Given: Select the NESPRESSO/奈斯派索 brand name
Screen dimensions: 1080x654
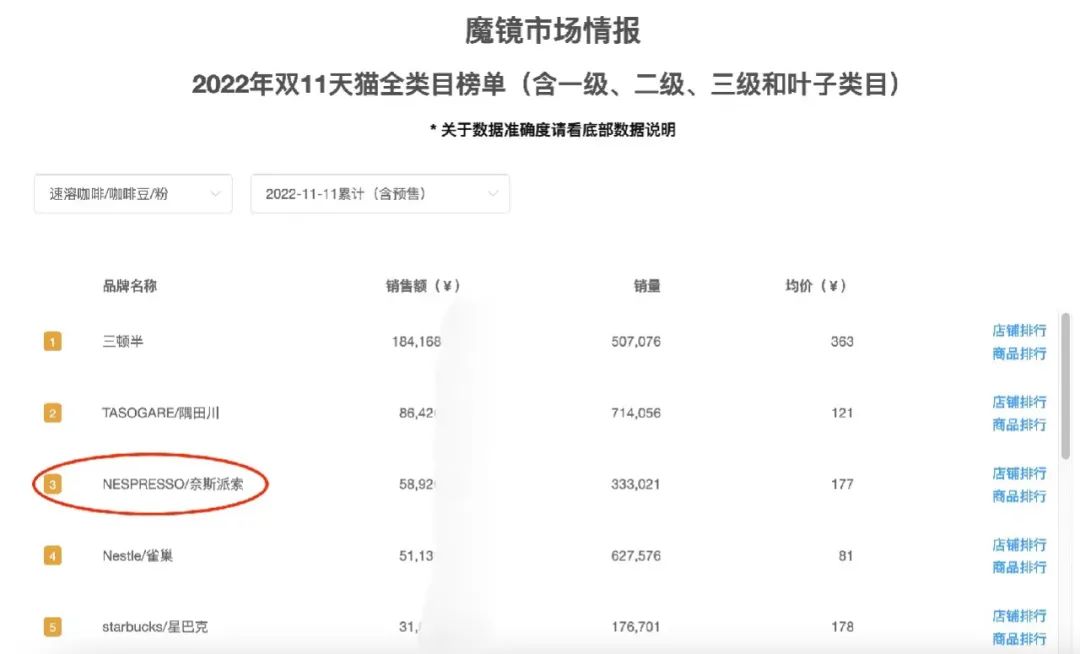Looking at the screenshot, I should click(171, 484).
